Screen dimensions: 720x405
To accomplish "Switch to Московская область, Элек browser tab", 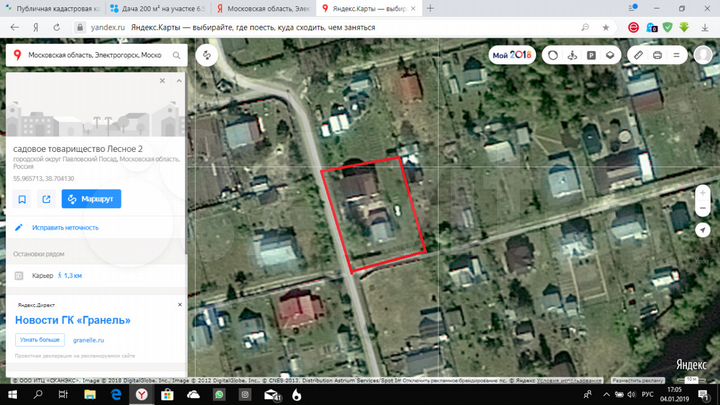I will [263, 8].
